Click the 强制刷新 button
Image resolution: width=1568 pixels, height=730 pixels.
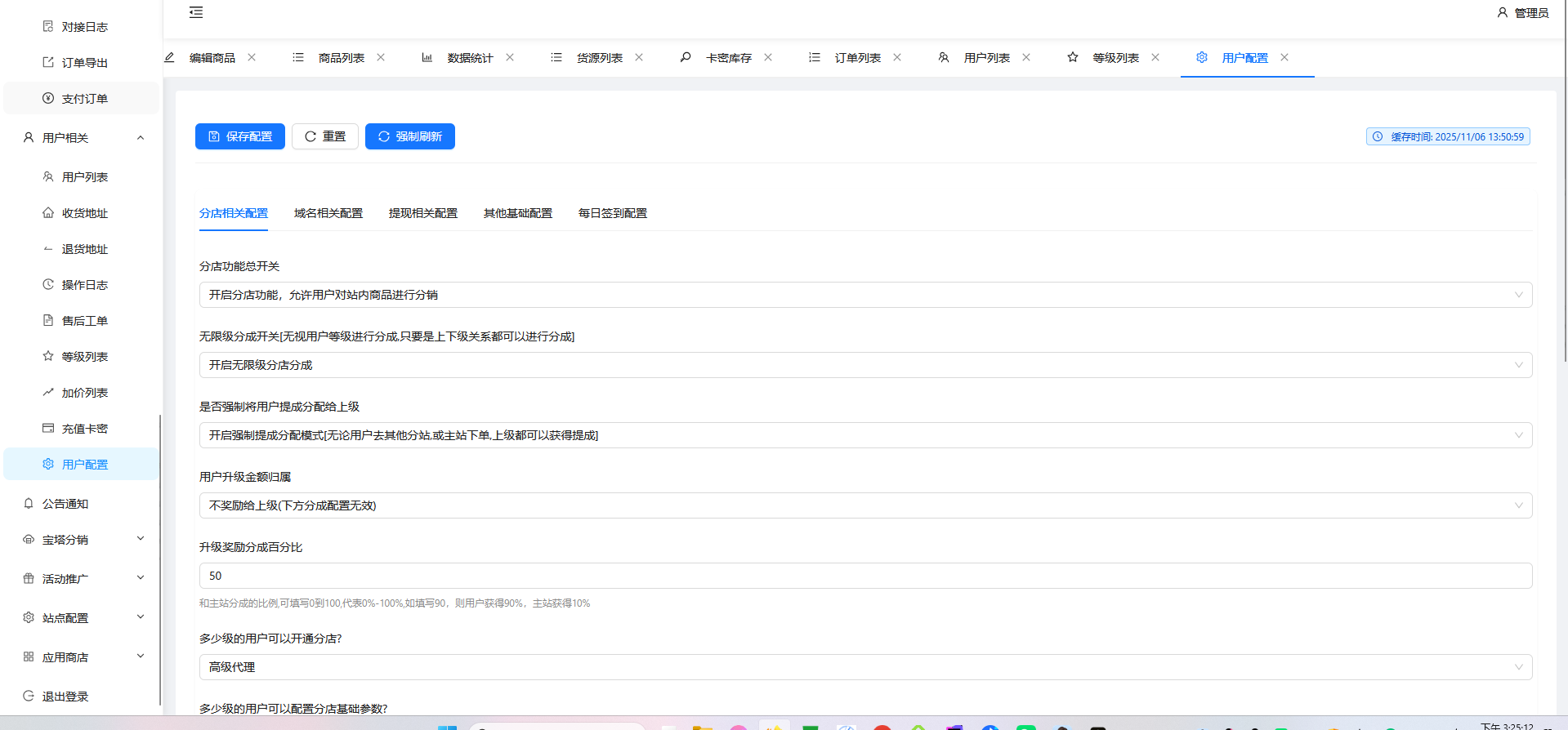pyautogui.click(x=410, y=136)
